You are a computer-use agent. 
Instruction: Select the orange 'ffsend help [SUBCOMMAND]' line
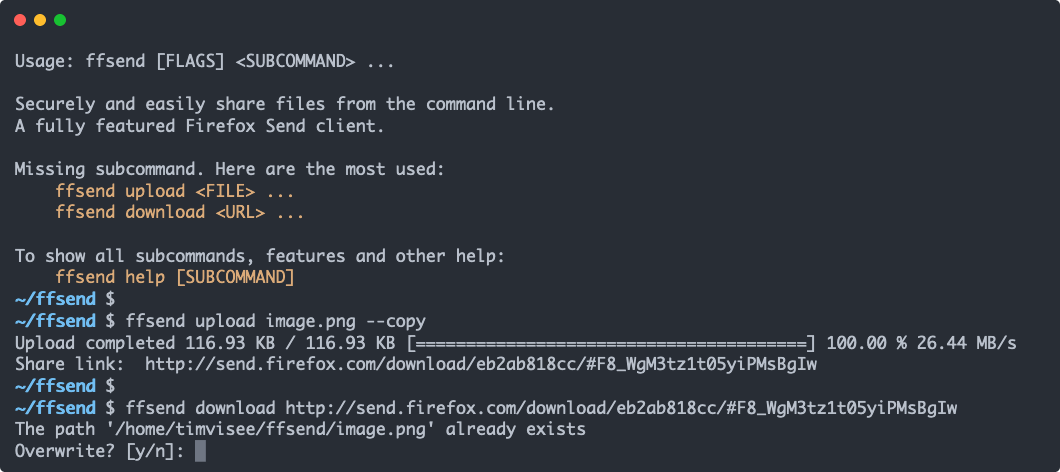tap(175, 277)
